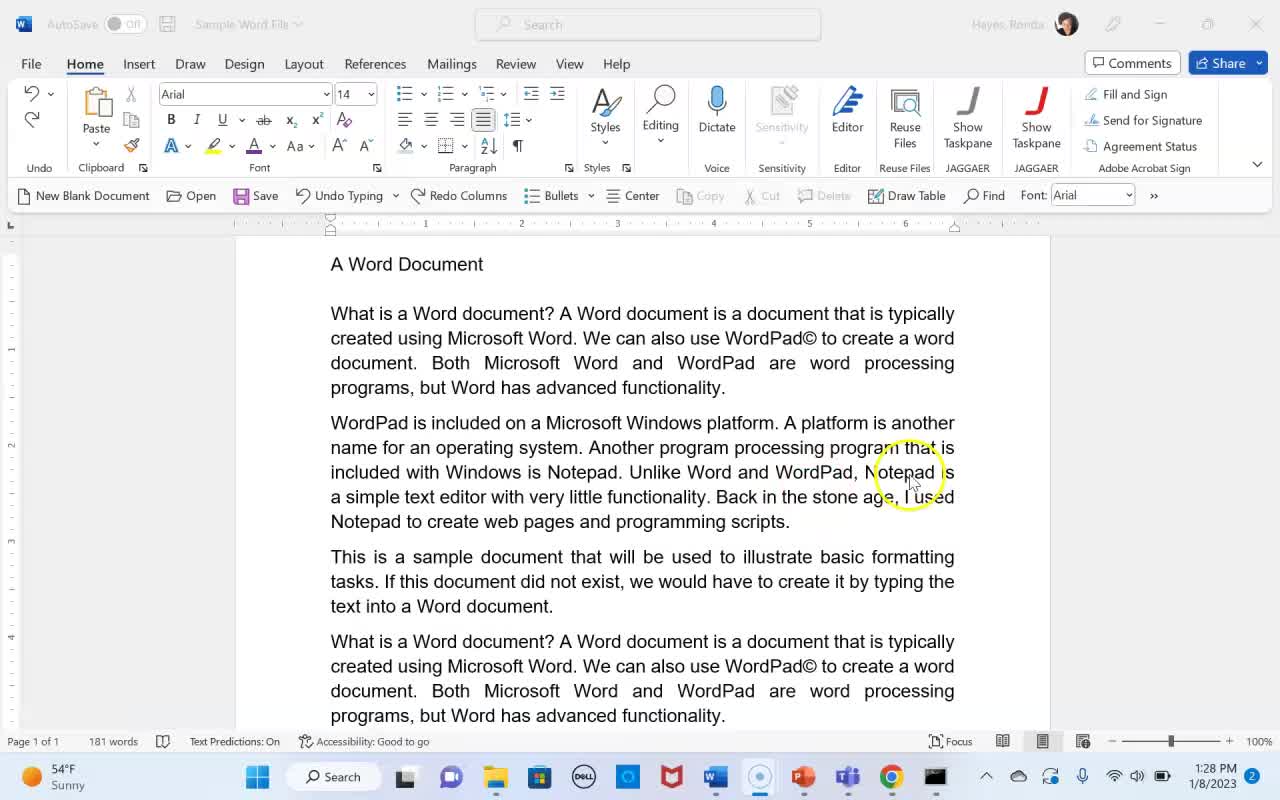Toggle AutoSave switch

click(x=125, y=24)
